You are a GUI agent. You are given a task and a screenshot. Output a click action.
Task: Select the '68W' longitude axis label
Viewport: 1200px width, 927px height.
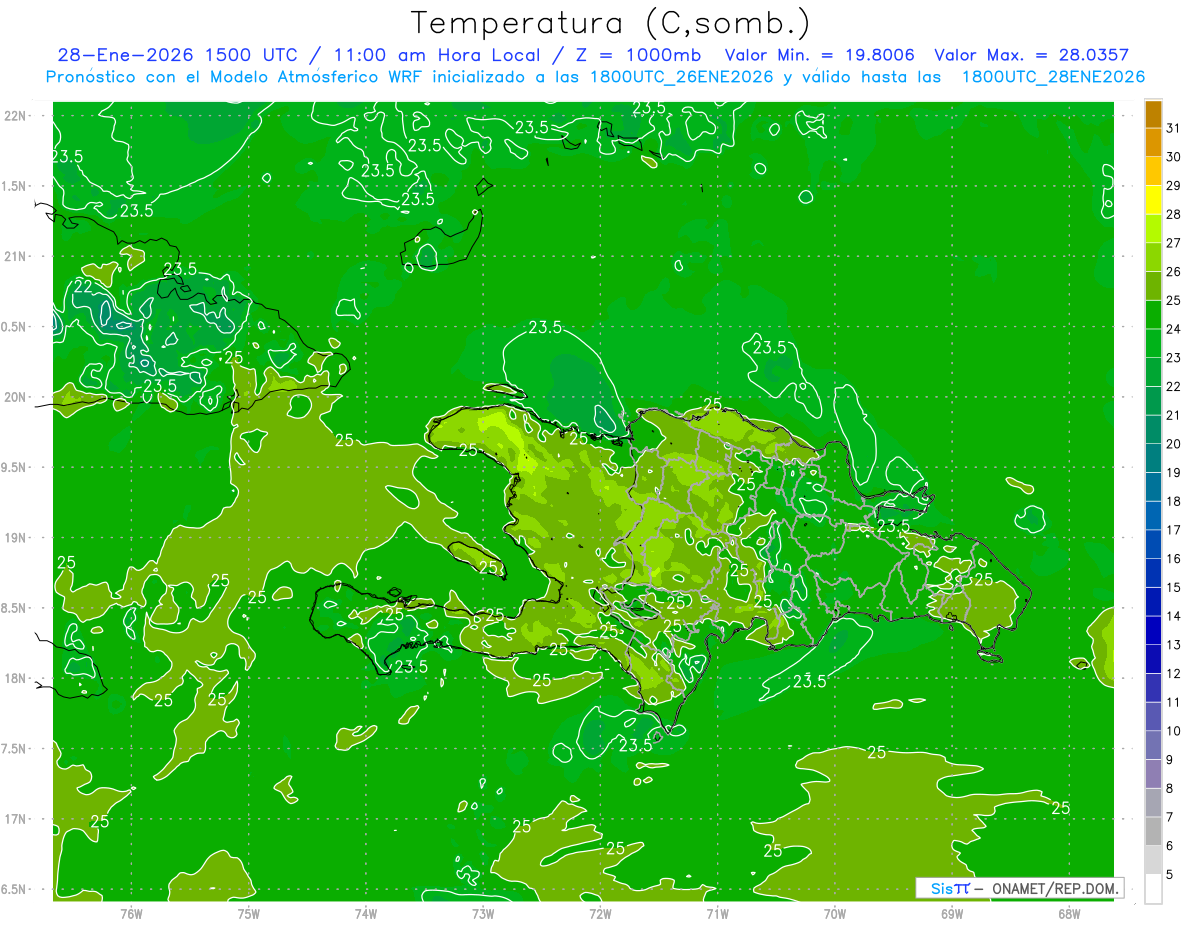[1069, 914]
